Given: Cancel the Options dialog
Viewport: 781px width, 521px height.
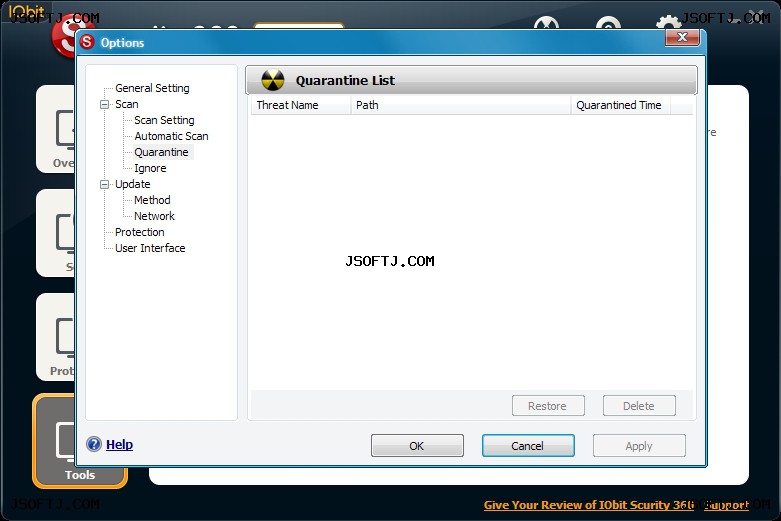Looking at the screenshot, I should 528,446.
